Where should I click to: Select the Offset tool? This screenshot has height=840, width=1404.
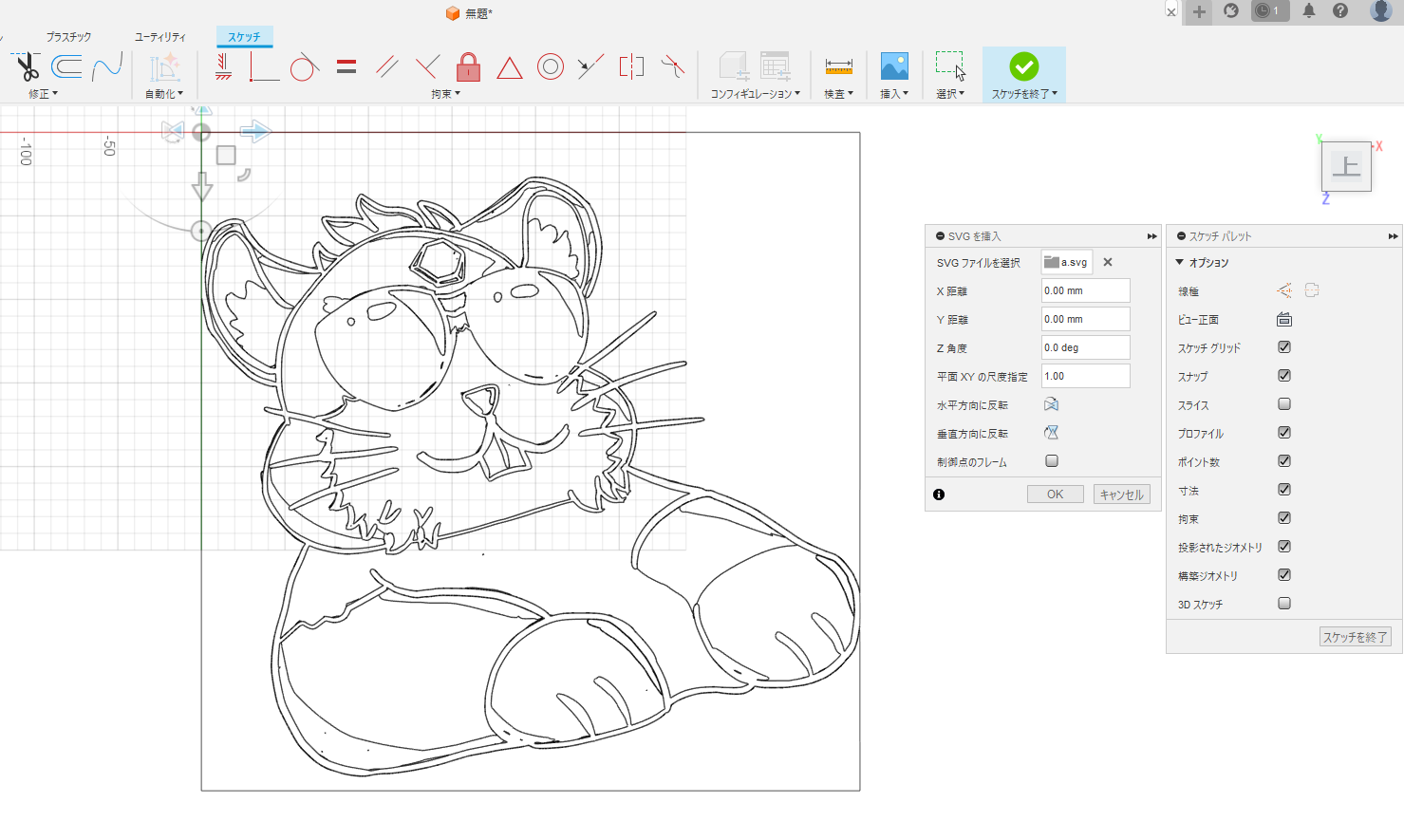[x=66, y=66]
